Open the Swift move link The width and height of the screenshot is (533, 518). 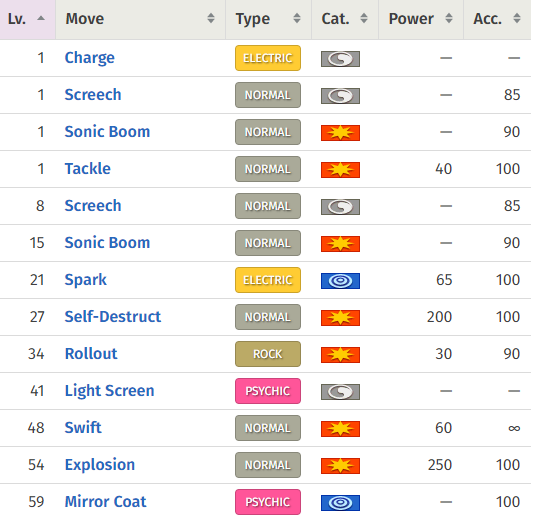click(83, 428)
